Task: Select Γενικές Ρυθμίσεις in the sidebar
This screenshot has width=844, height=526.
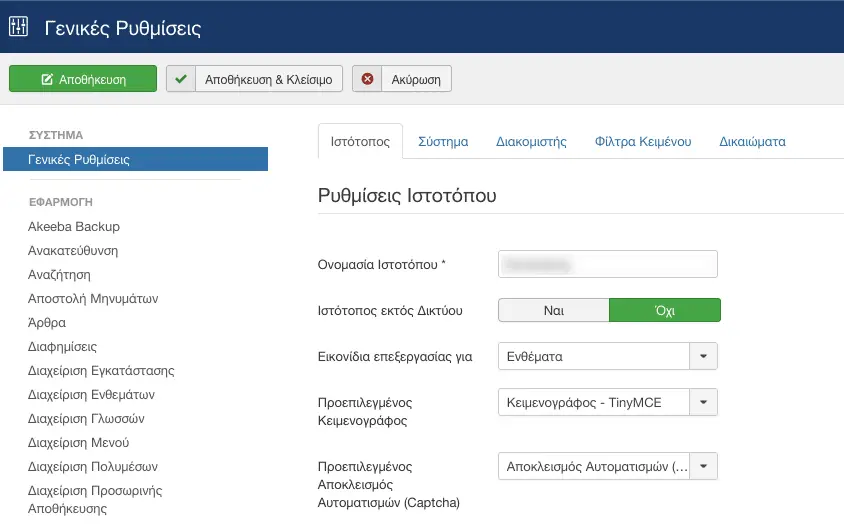Action: [136, 159]
